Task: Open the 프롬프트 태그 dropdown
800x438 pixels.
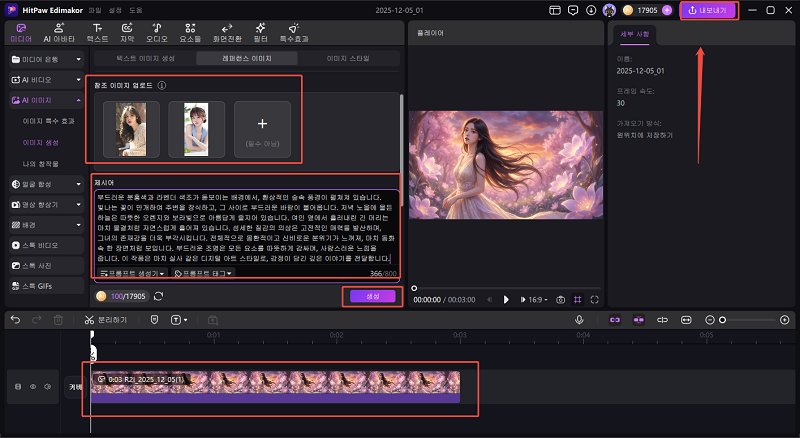Action: pyautogui.click(x=203, y=274)
